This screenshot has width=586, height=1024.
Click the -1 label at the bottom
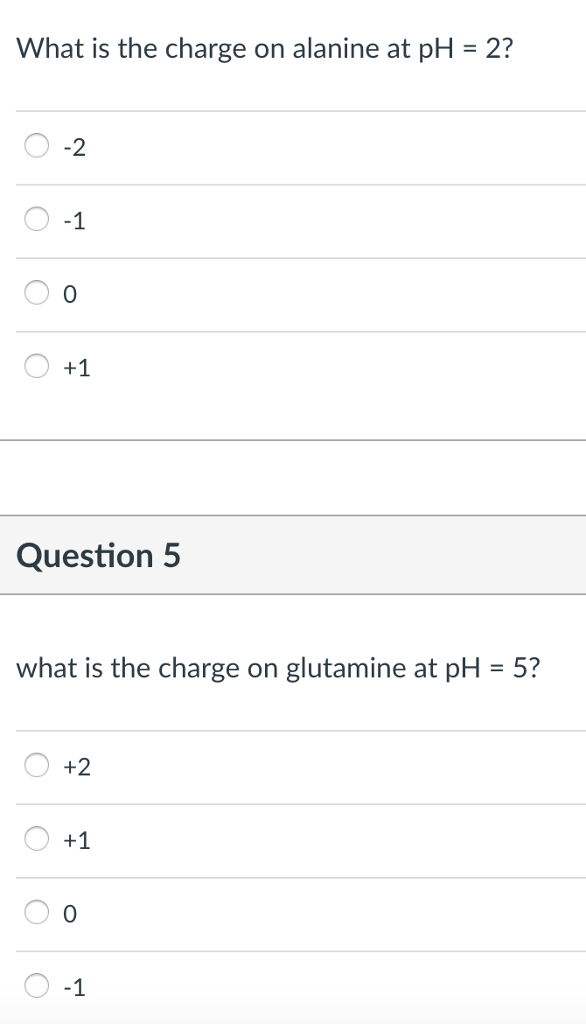72,986
